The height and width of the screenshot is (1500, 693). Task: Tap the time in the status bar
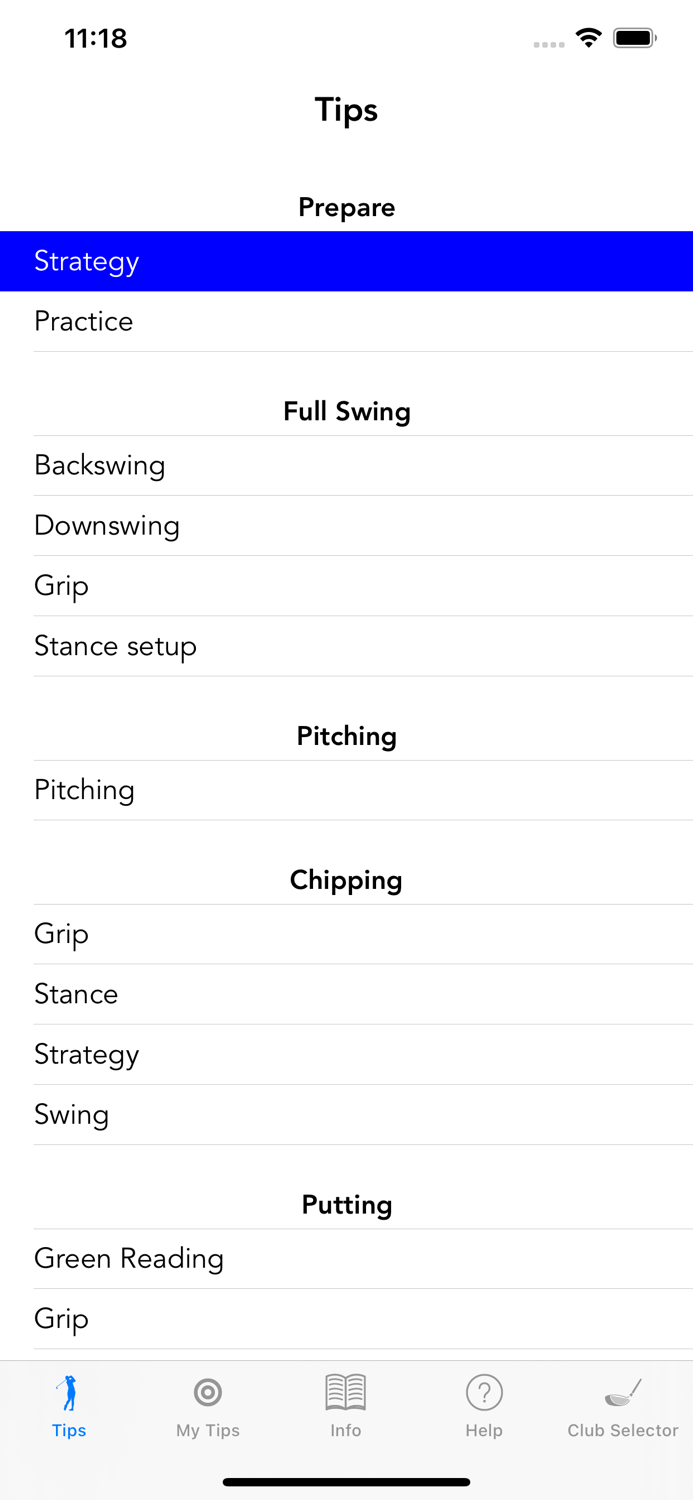click(96, 38)
